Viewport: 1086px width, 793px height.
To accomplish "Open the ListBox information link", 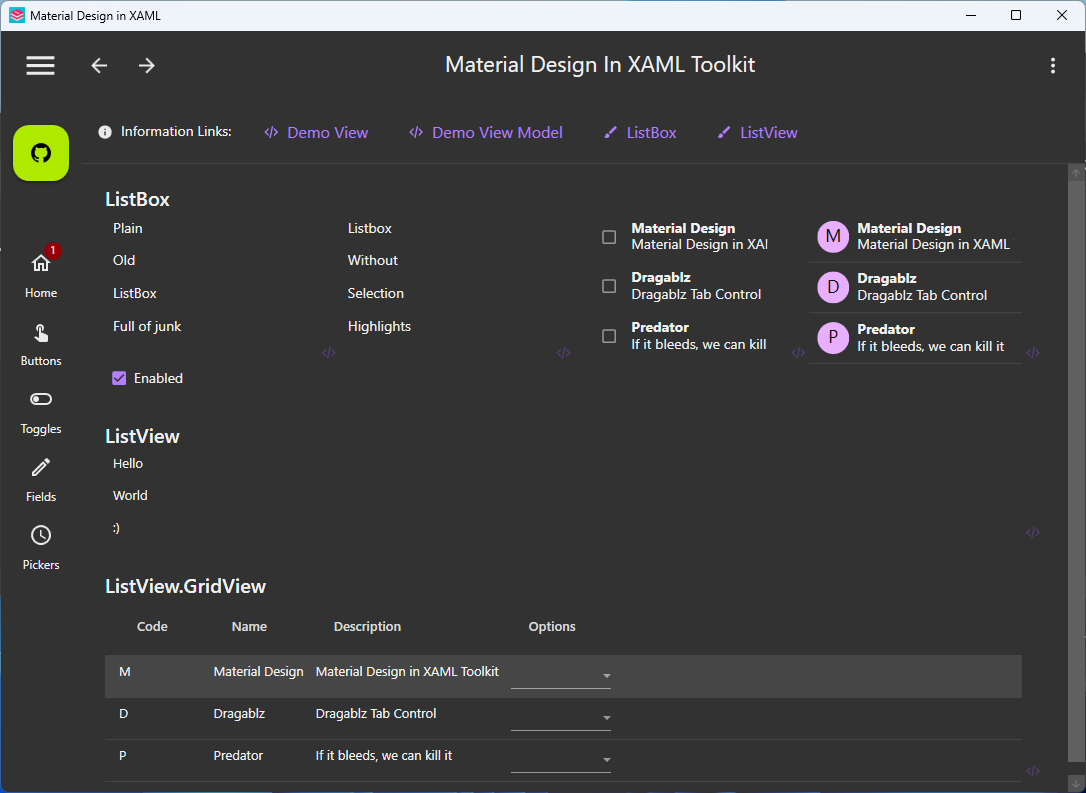I will click(640, 132).
